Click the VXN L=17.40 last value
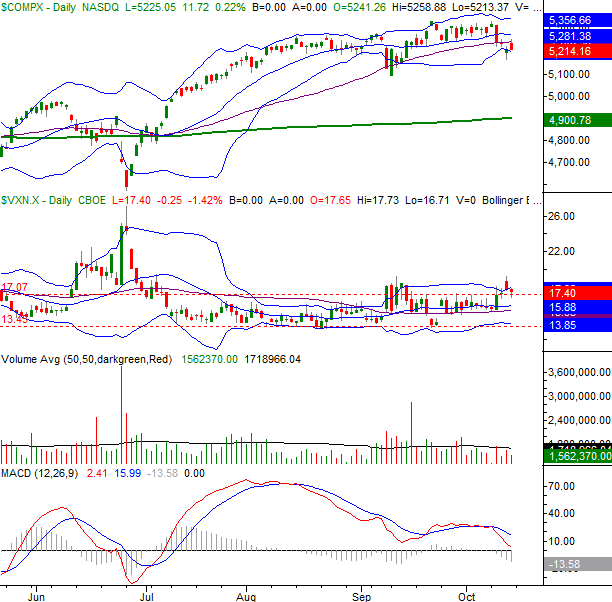The height and width of the screenshot is (602, 612). point(131,200)
